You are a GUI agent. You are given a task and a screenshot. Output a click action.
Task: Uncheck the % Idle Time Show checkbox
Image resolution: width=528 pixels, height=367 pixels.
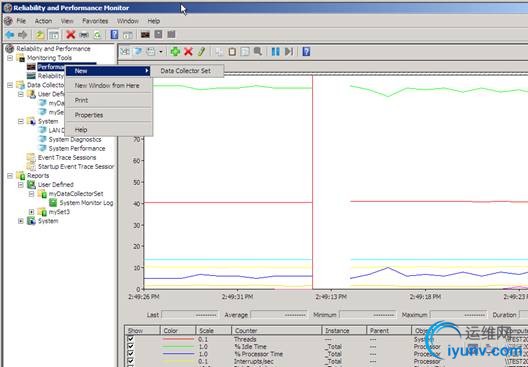[131, 346]
